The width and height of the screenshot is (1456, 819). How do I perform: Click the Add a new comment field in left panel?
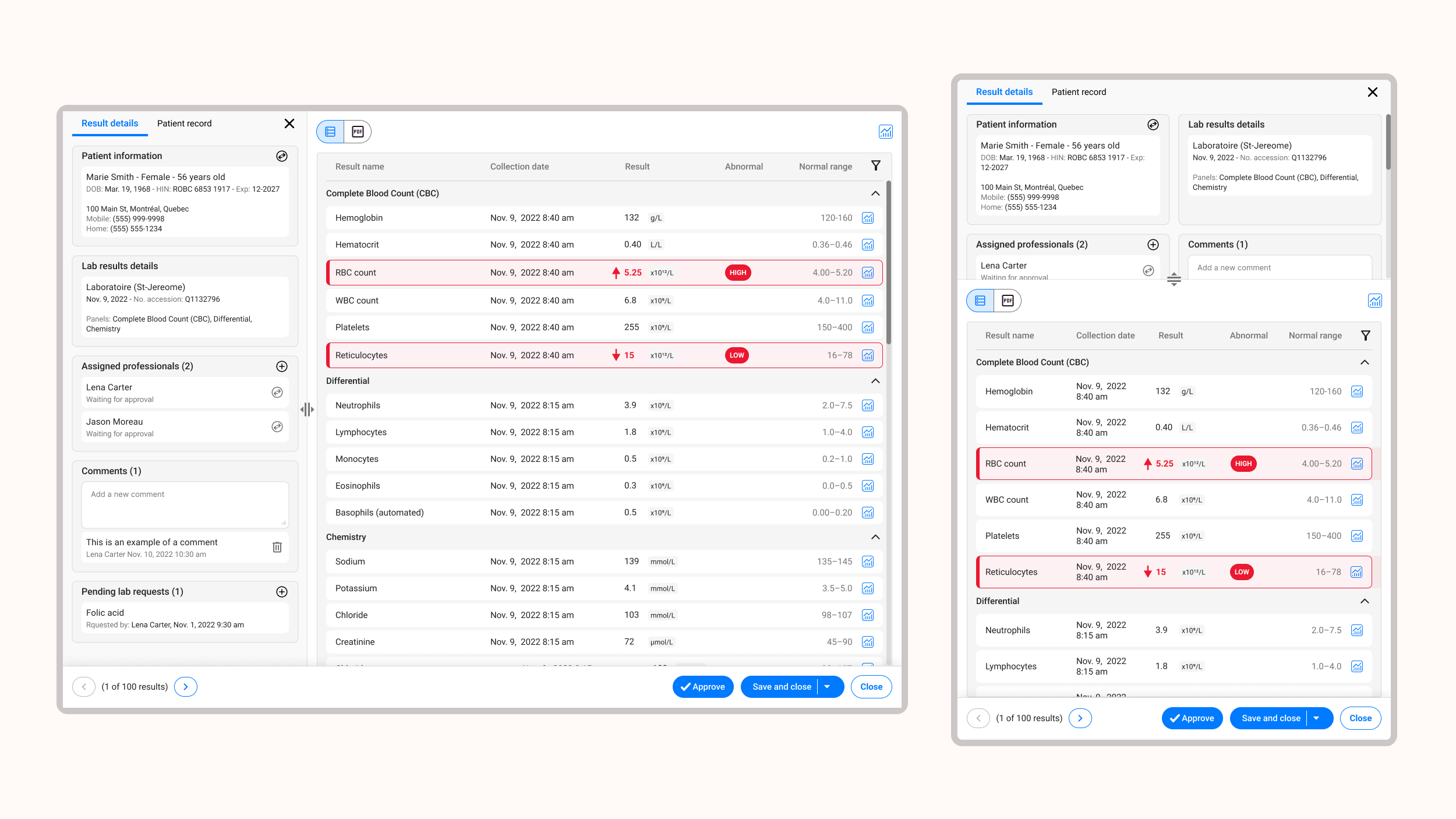coord(185,504)
